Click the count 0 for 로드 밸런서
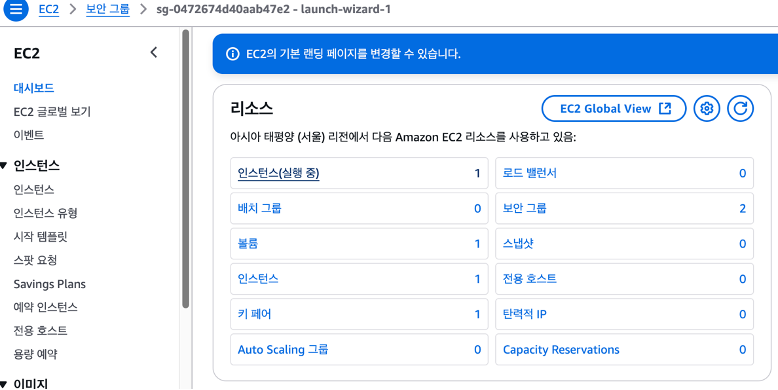Viewport: 778px width, 390px height. (742, 173)
